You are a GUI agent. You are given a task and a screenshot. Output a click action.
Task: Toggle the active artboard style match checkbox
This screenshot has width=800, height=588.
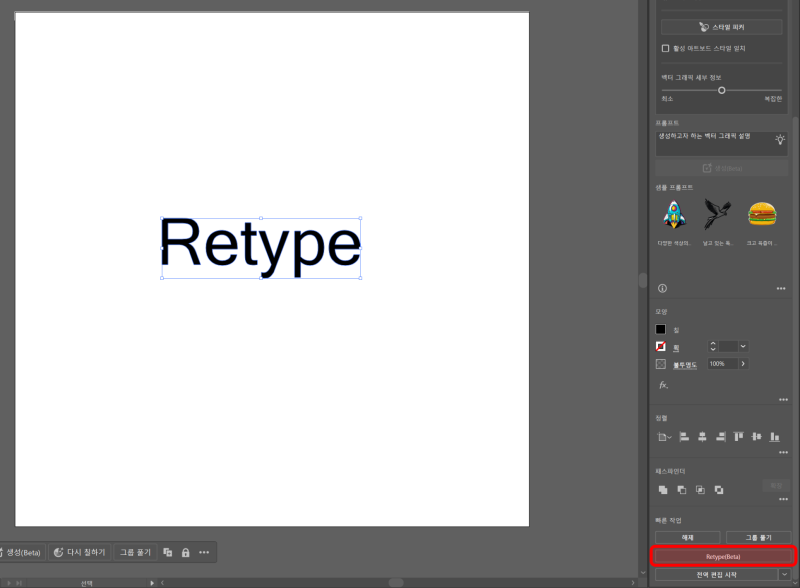[x=664, y=47]
